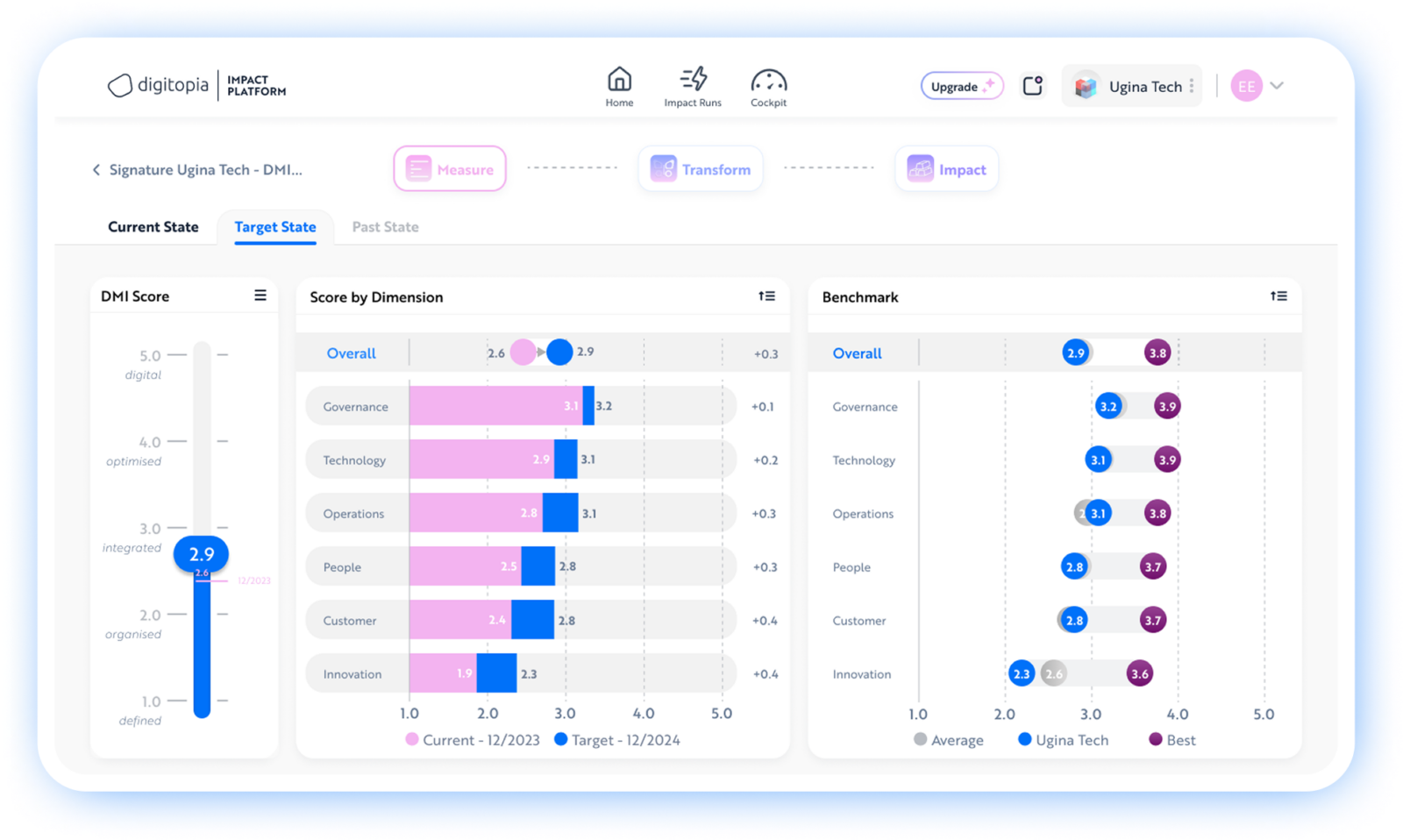
Task: Select the Transform stage icon
Action: 664,168
